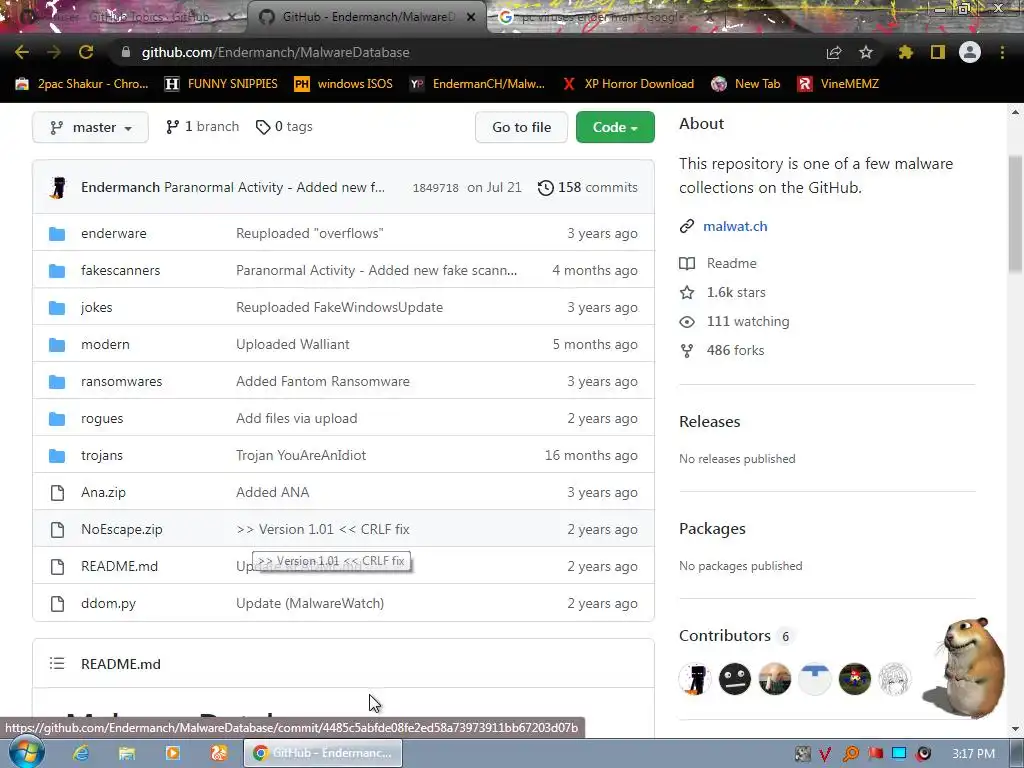1024x768 pixels.
Task: Reload the page with the refresh icon
Action: [x=86, y=52]
